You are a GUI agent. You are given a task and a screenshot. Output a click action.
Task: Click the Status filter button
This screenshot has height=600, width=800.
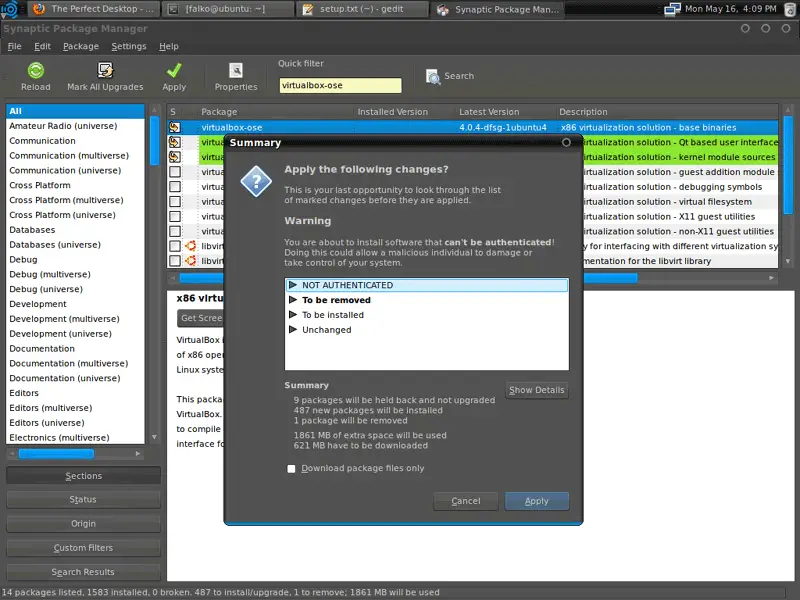click(83, 499)
